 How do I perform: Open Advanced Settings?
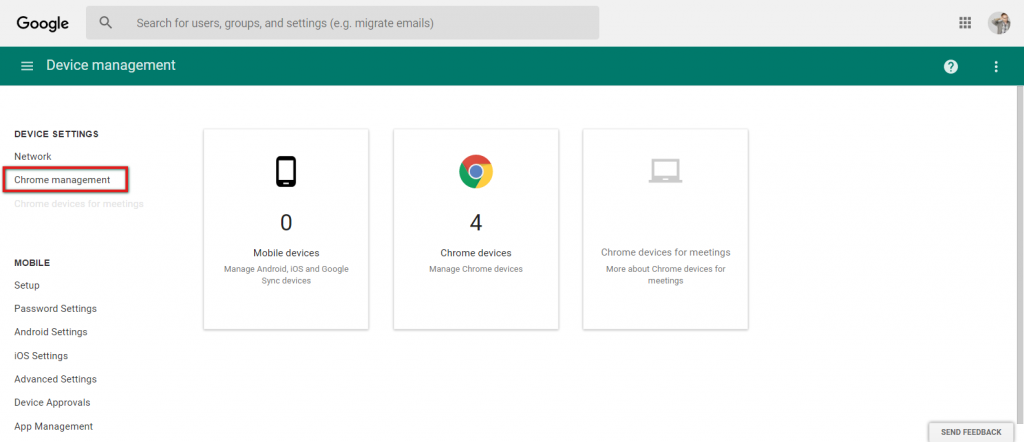pos(56,379)
